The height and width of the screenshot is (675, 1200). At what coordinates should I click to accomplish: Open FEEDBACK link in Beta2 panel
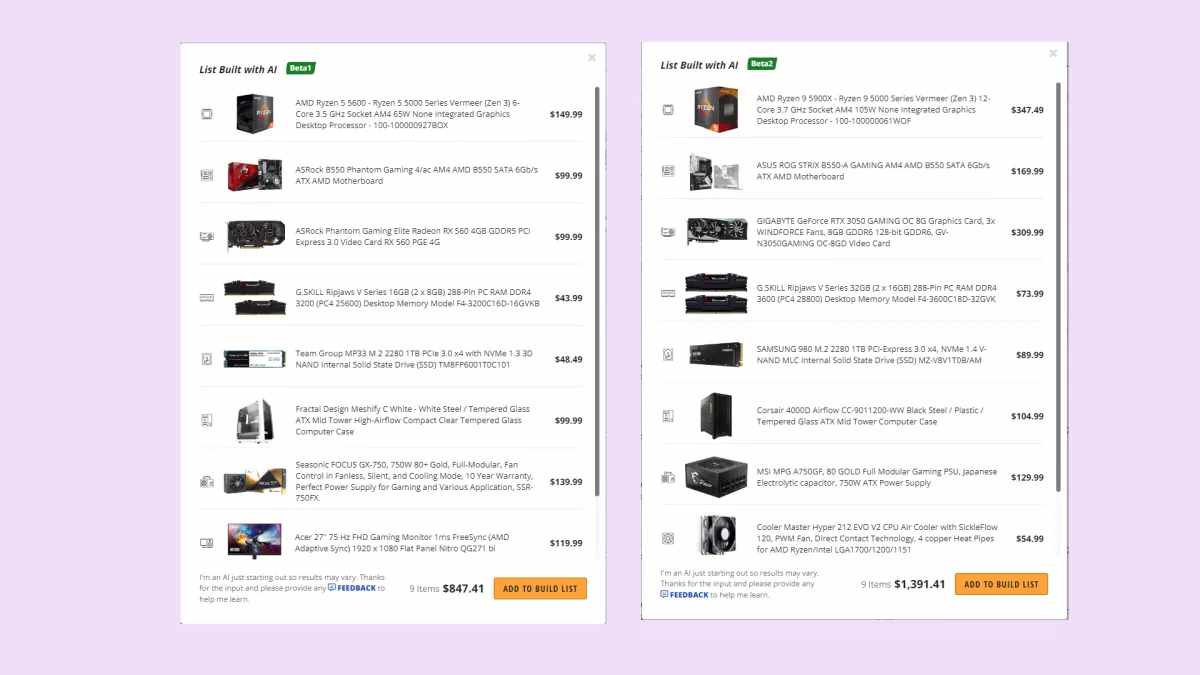point(689,594)
